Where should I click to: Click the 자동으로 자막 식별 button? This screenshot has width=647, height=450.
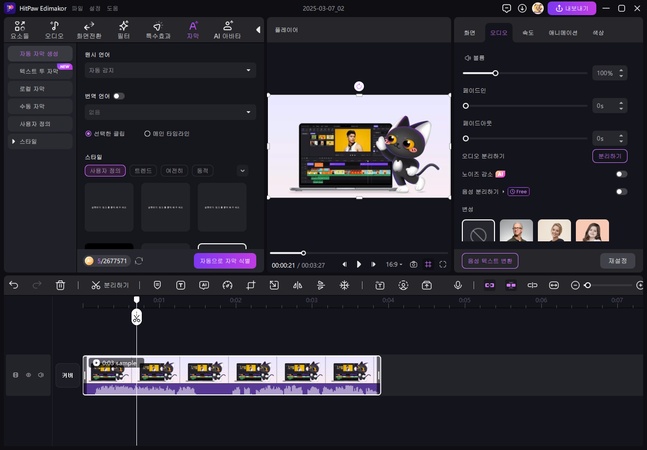(225, 260)
